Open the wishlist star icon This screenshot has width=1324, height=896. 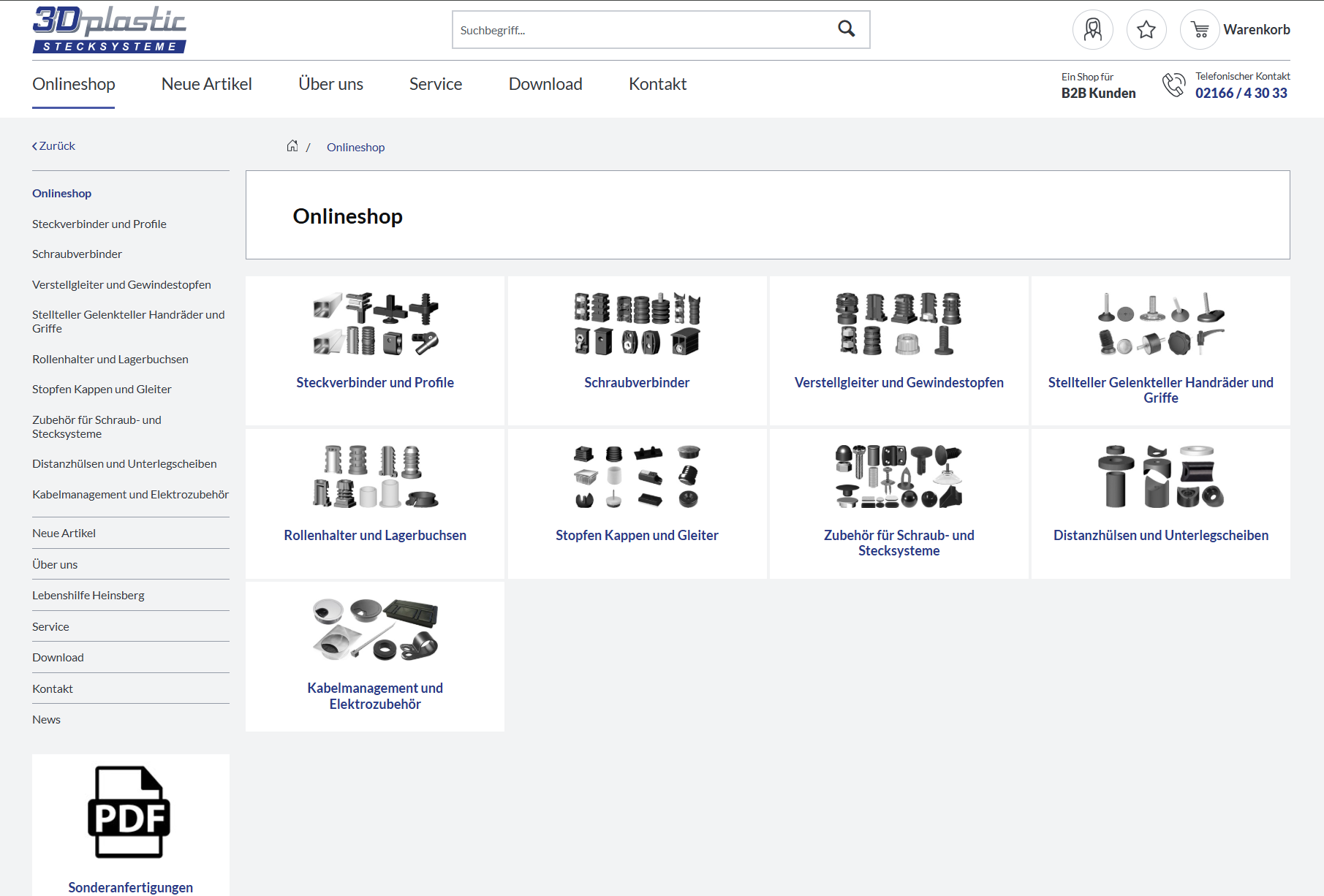coord(1146,30)
